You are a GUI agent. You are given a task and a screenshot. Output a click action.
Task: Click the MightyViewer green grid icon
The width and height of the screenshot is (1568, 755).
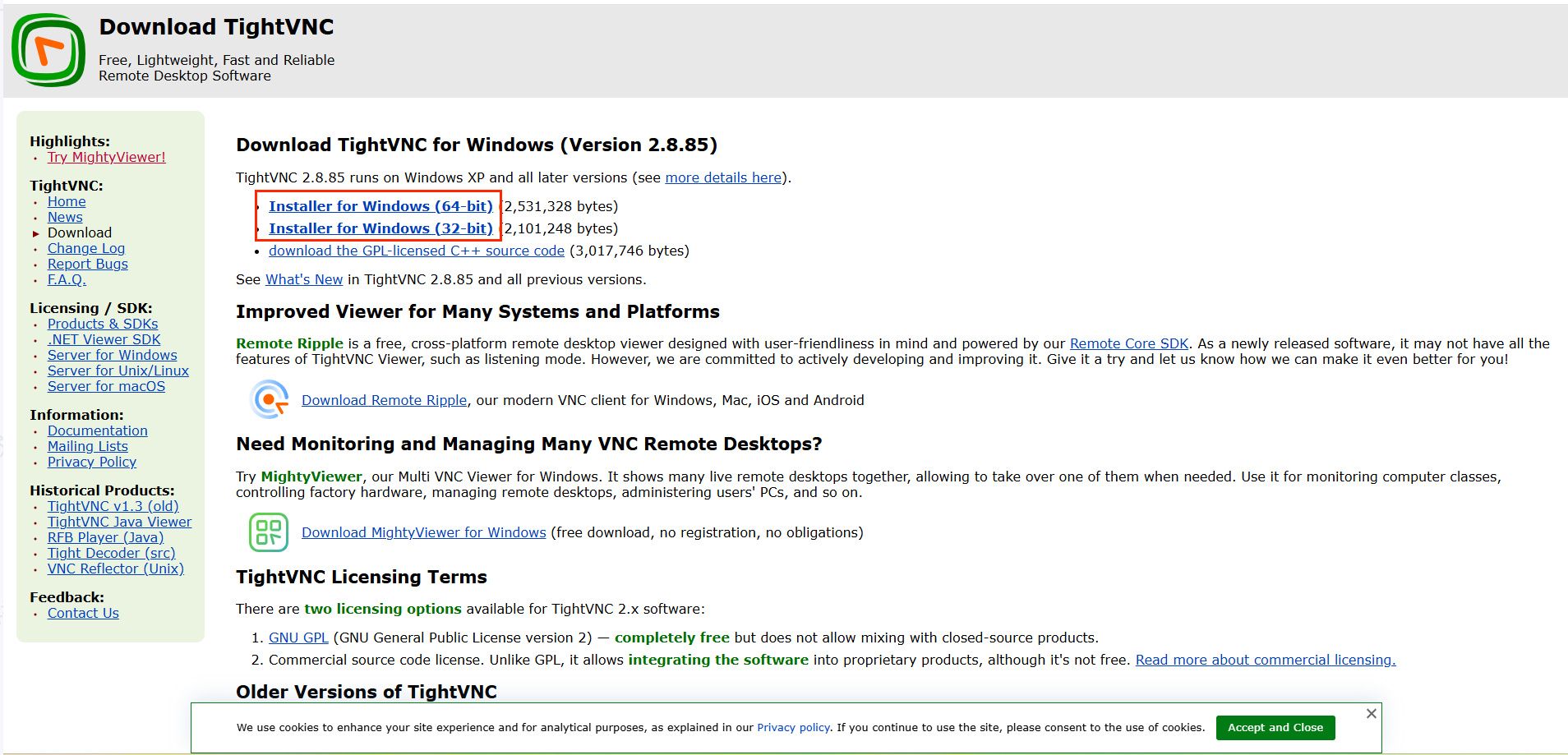click(269, 532)
